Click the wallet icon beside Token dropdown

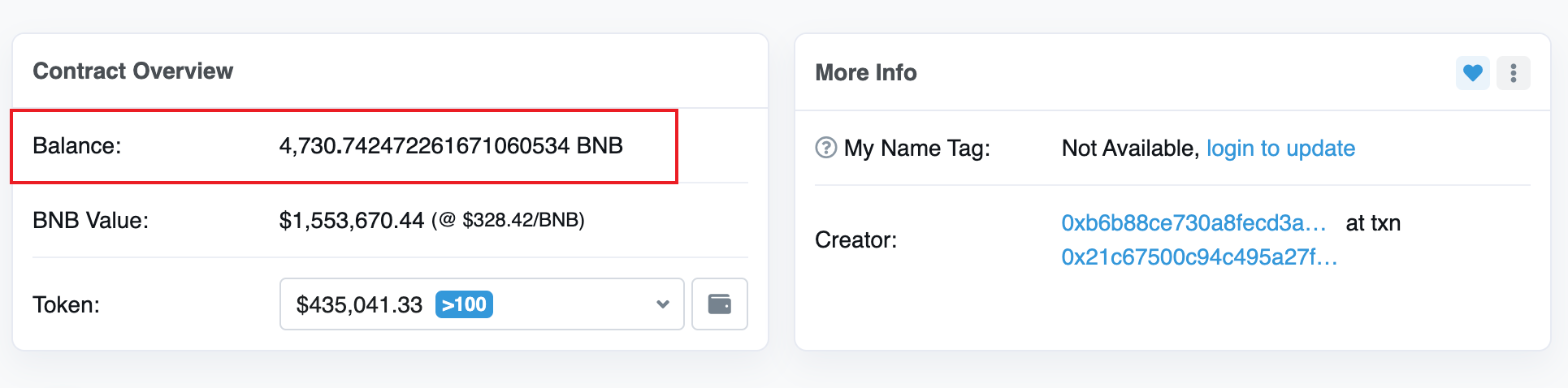click(719, 304)
